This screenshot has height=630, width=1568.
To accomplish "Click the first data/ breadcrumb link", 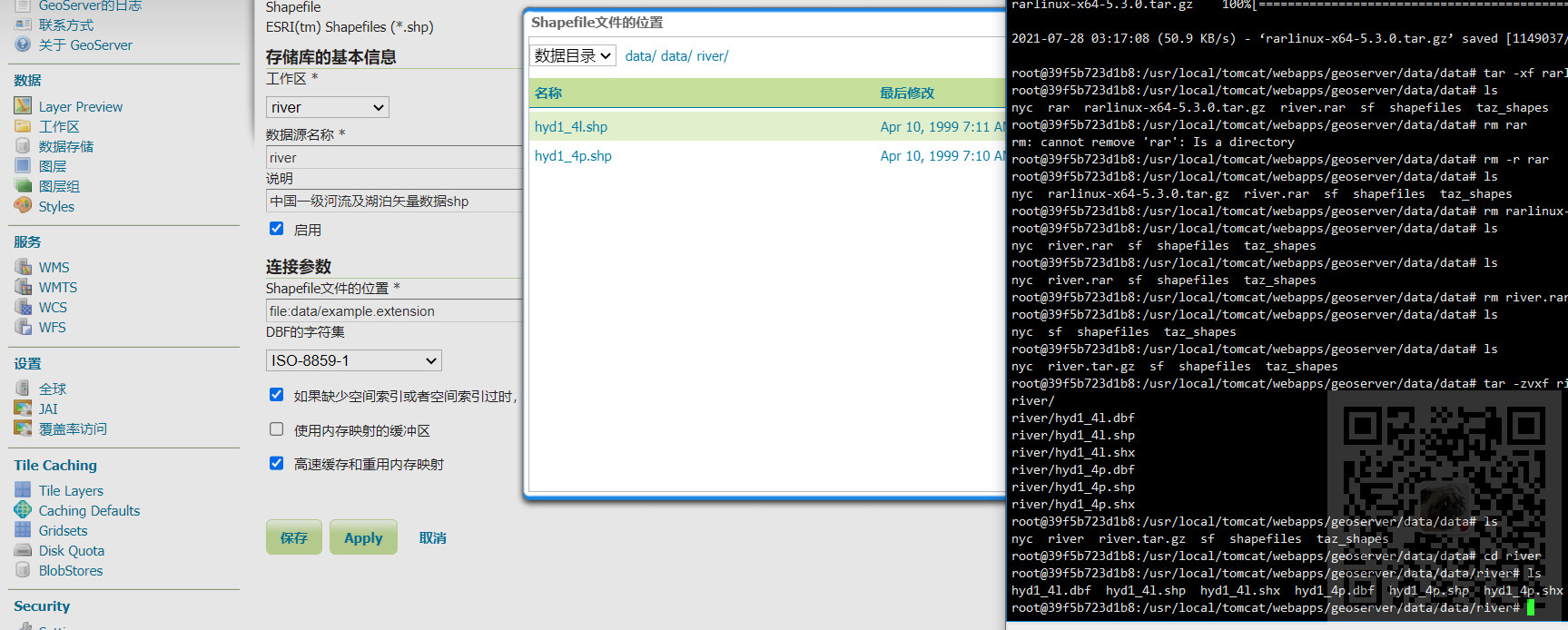I will coord(639,56).
